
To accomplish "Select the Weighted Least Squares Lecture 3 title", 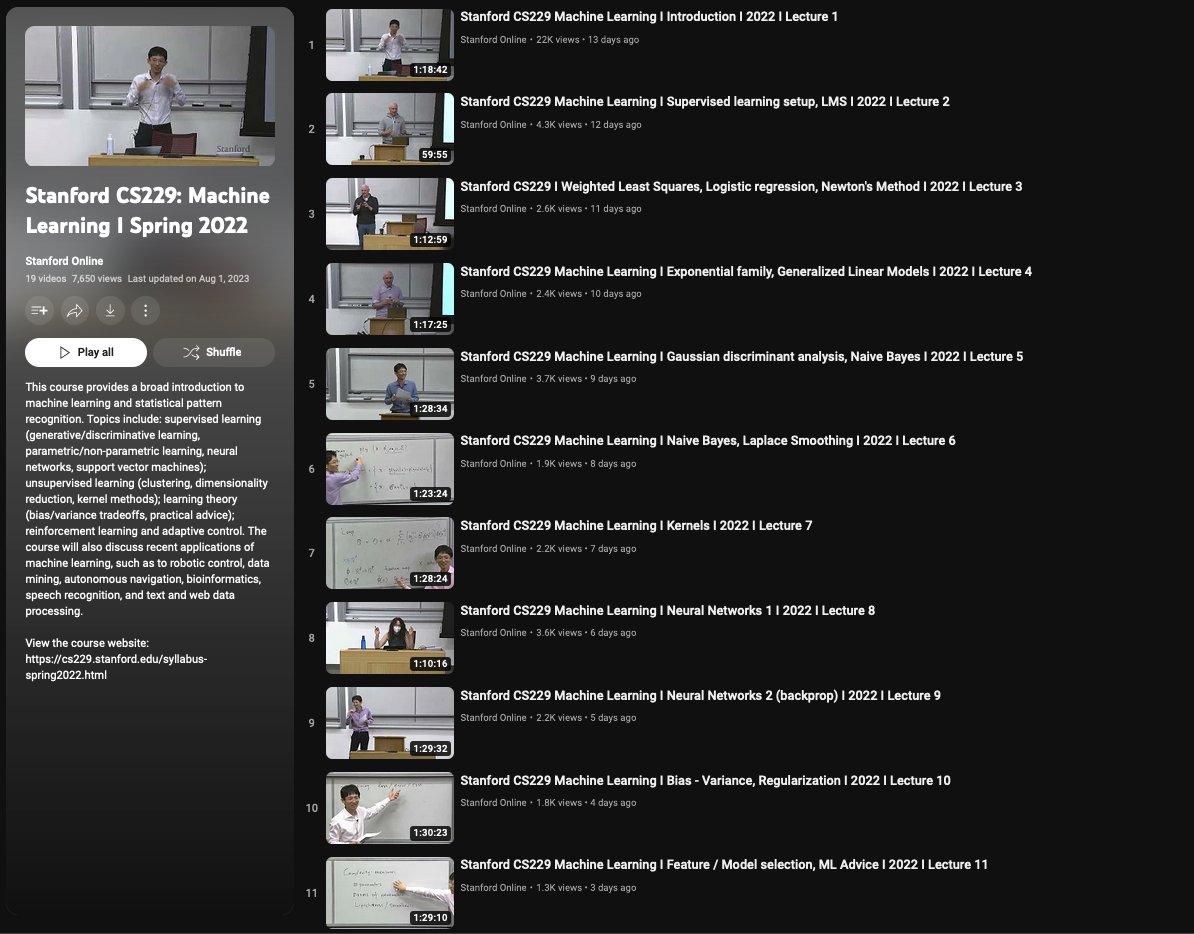I will pyautogui.click(x=741, y=186).
